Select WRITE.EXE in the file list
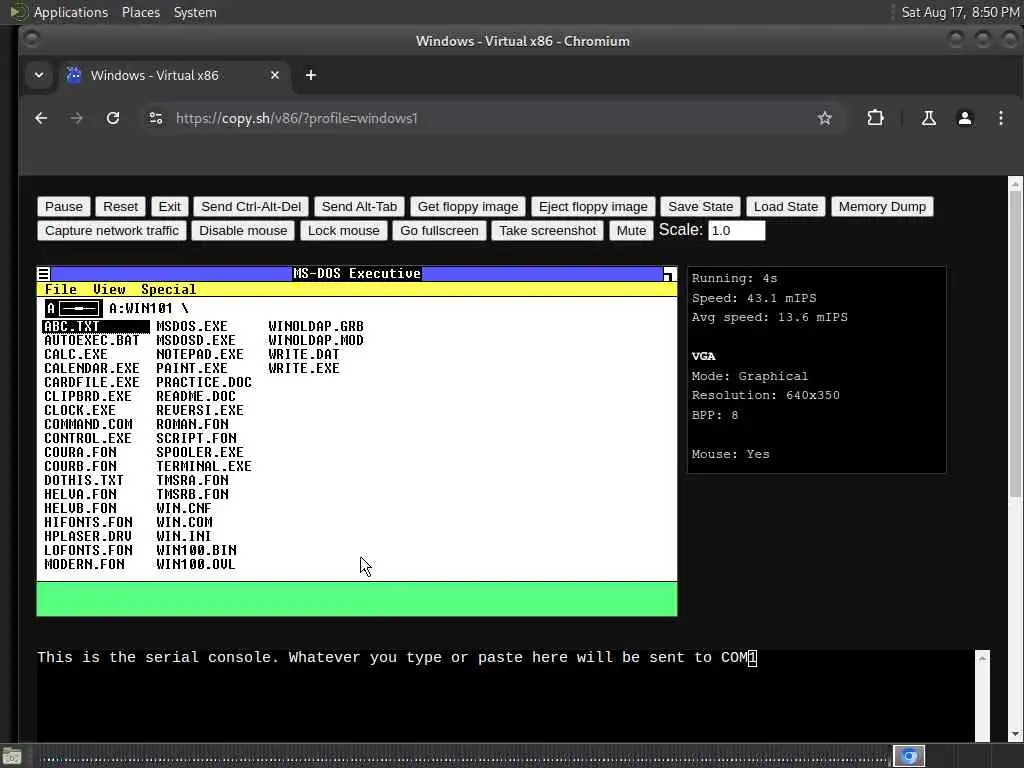The width and height of the screenshot is (1024, 768). pos(304,368)
